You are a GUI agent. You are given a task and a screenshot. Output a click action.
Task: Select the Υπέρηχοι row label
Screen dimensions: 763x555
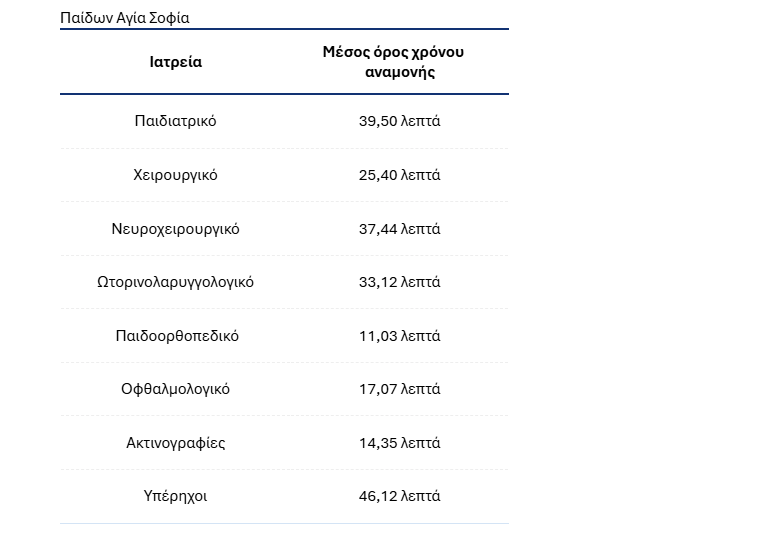tap(175, 496)
